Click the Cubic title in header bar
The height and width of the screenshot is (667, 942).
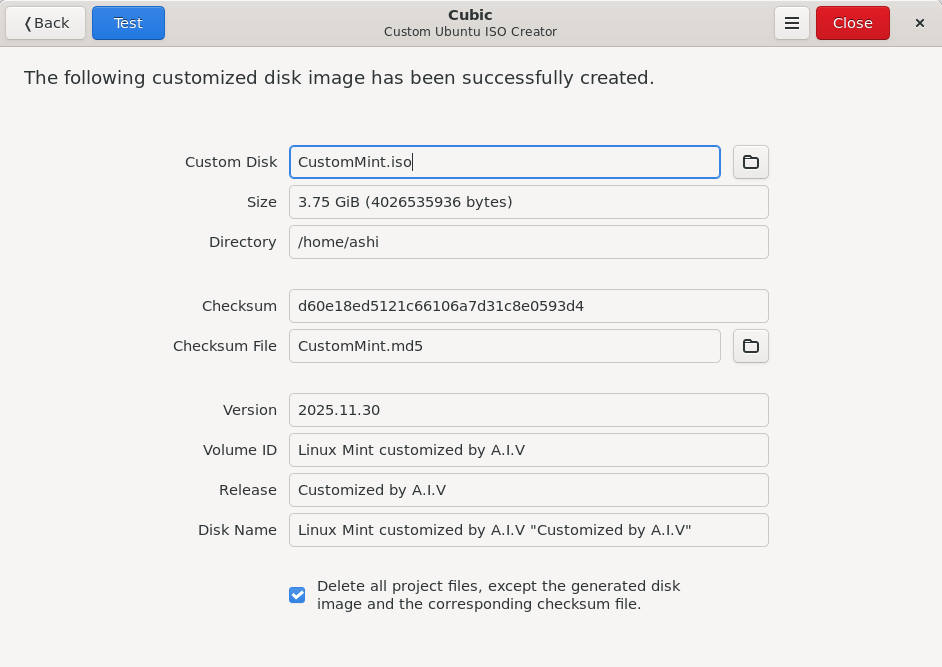[x=470, y=15]
